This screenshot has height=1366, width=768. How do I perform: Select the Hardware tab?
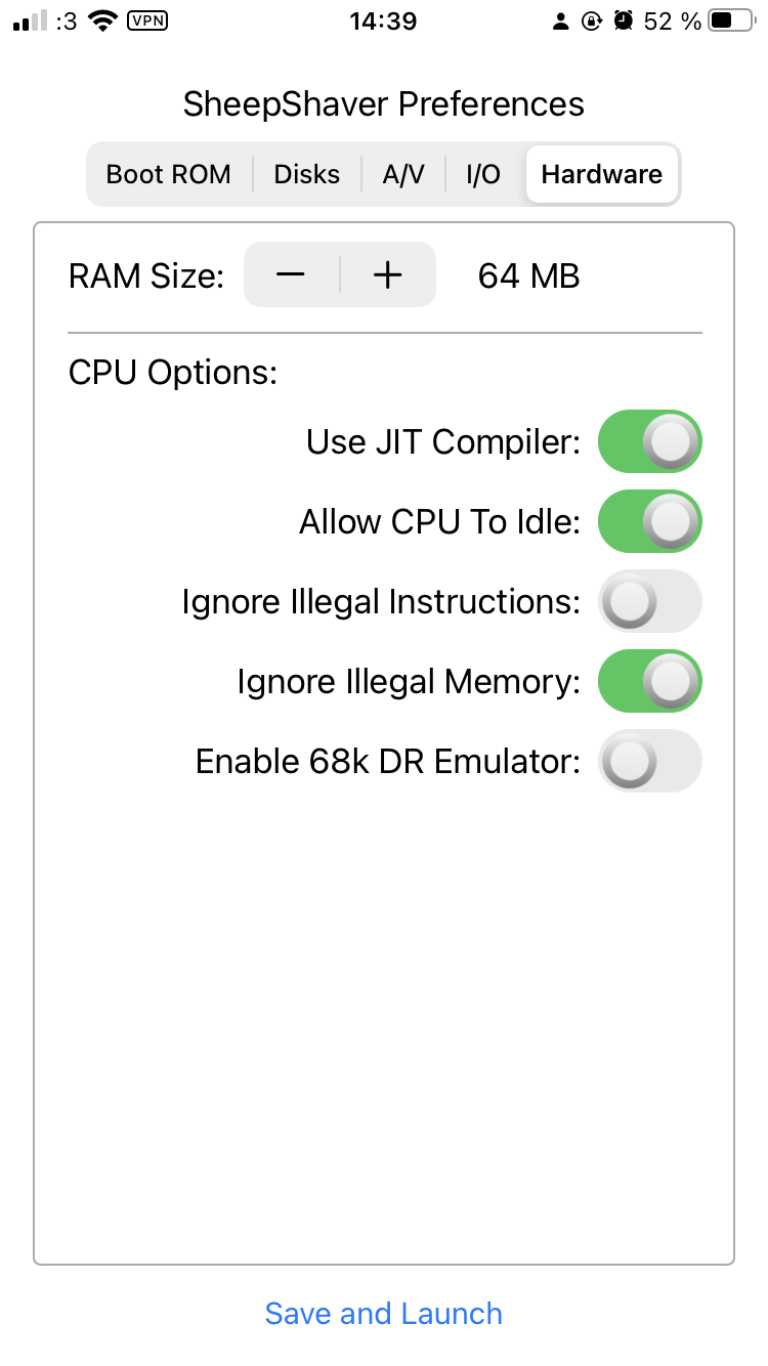(x=602, y=174)
